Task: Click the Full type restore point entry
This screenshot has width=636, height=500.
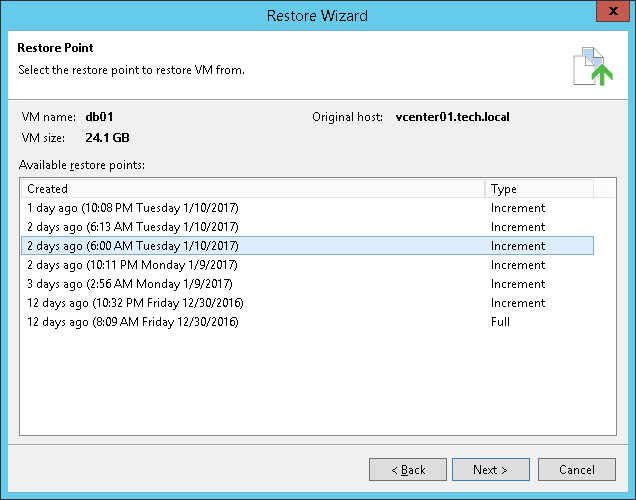Action: click(500, 322)
